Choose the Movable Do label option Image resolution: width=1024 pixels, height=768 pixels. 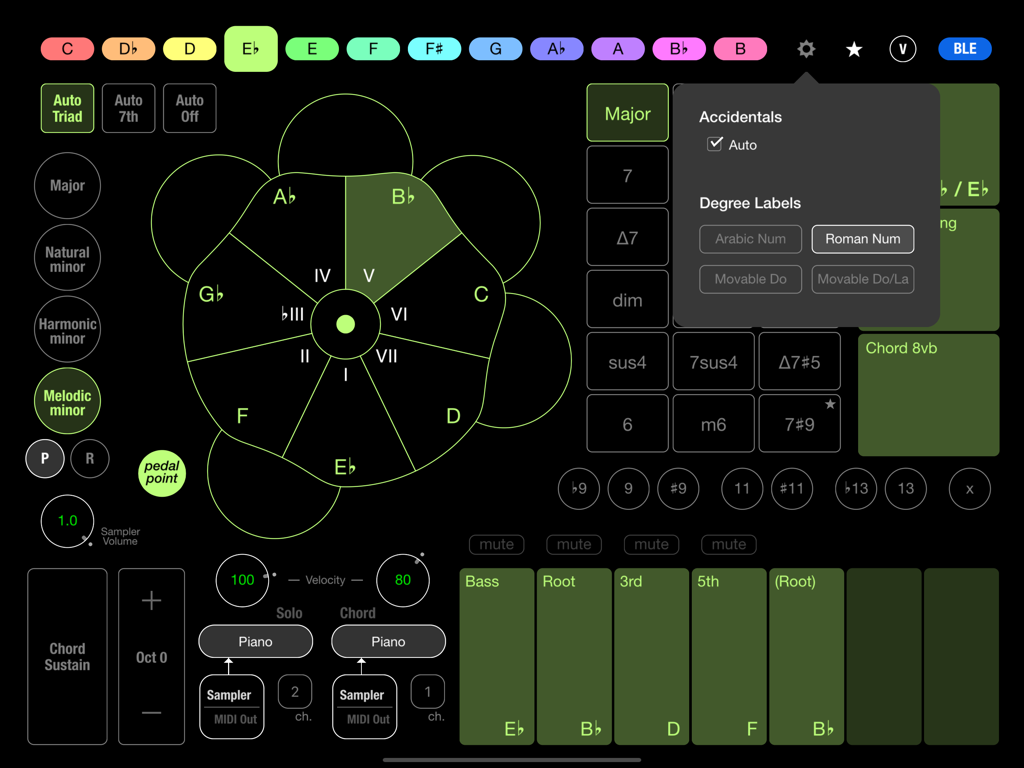pyautogui.click(x=750, y=279)
